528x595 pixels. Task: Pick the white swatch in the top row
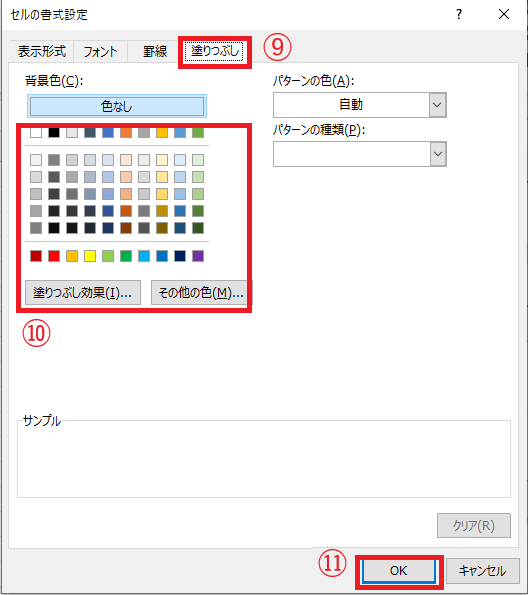click(x=36, y=132)
